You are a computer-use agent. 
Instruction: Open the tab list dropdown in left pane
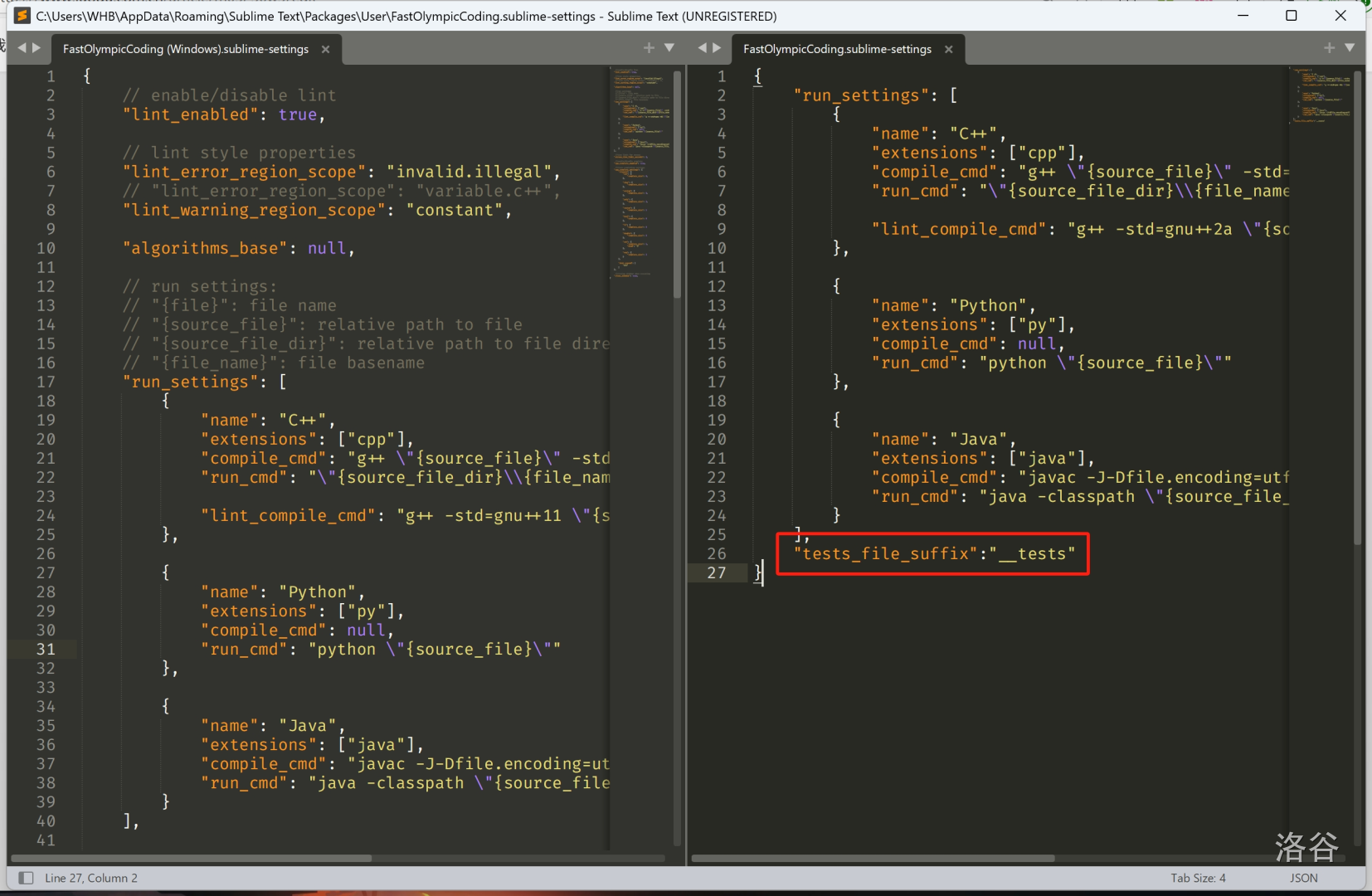[669, 48]
